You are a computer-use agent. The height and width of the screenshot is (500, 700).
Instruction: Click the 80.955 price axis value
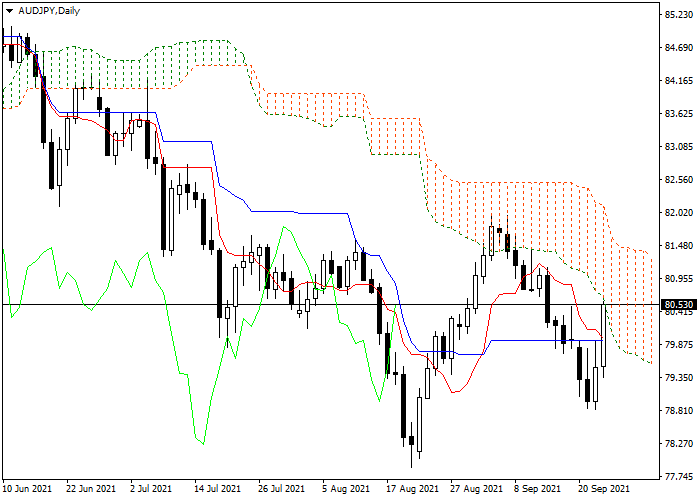[679, 279]
